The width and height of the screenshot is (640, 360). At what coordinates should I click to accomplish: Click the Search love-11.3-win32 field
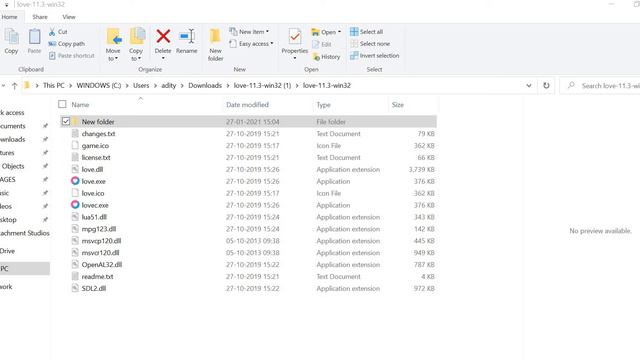600,86
